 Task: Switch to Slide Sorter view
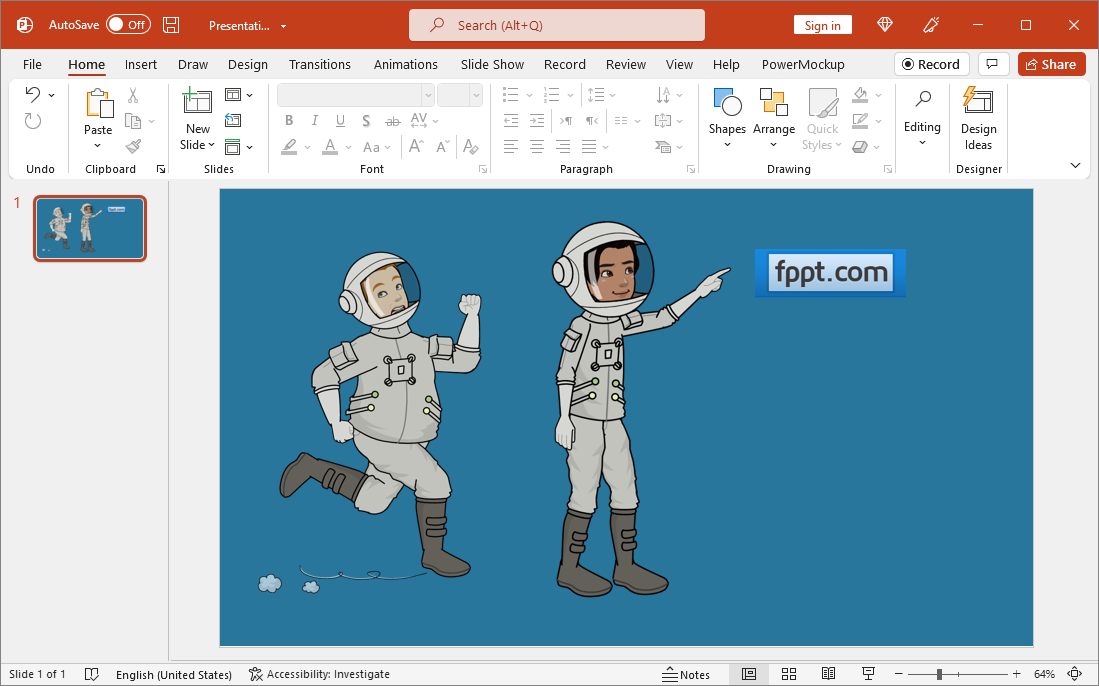(x=789, y=674)
